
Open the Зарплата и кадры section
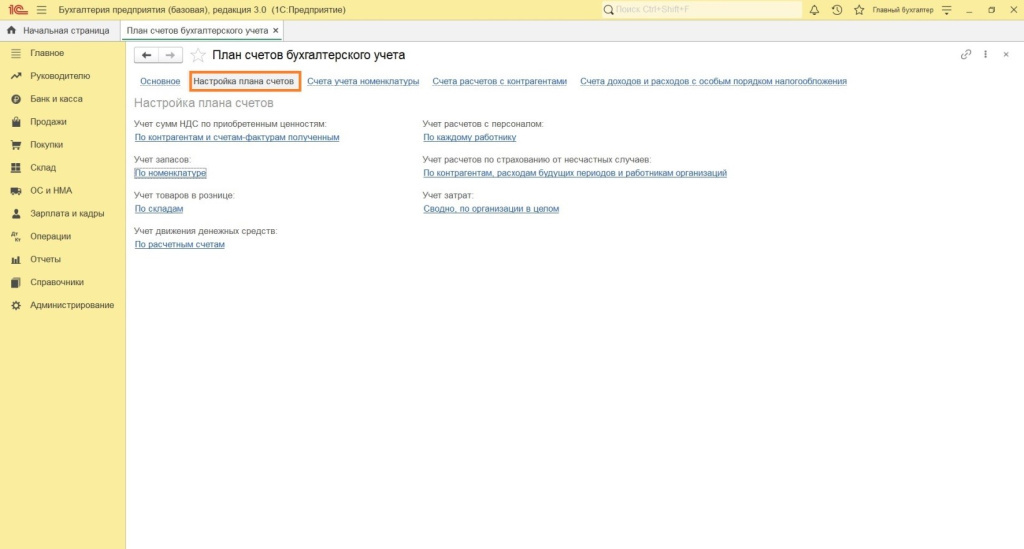click(67, 214)
